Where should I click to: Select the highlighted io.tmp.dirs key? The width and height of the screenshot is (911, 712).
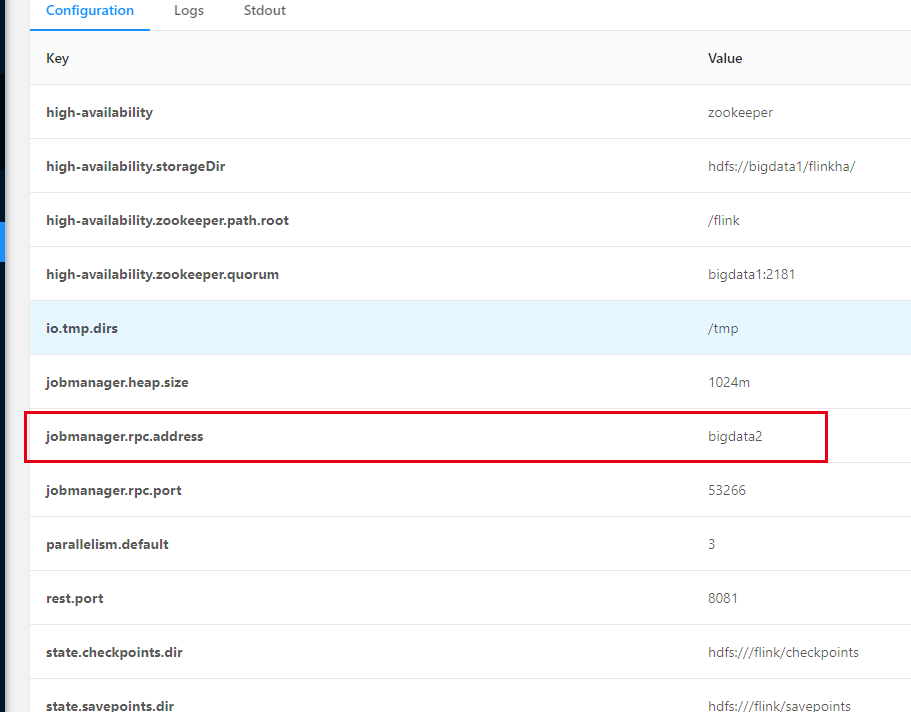(x=81, y=329)
